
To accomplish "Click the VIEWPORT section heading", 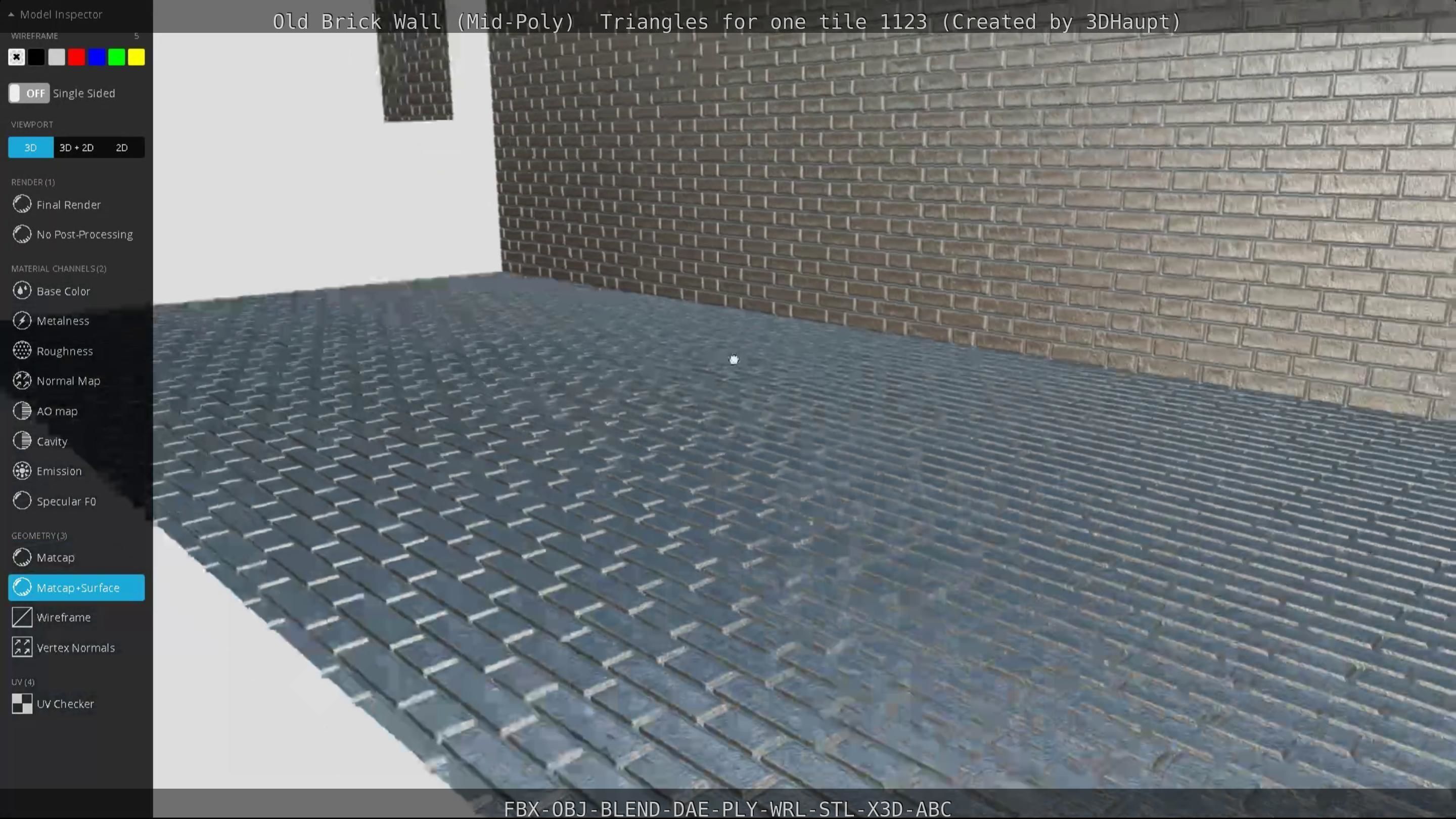I will pyautogui.click(x=32, y=124).
